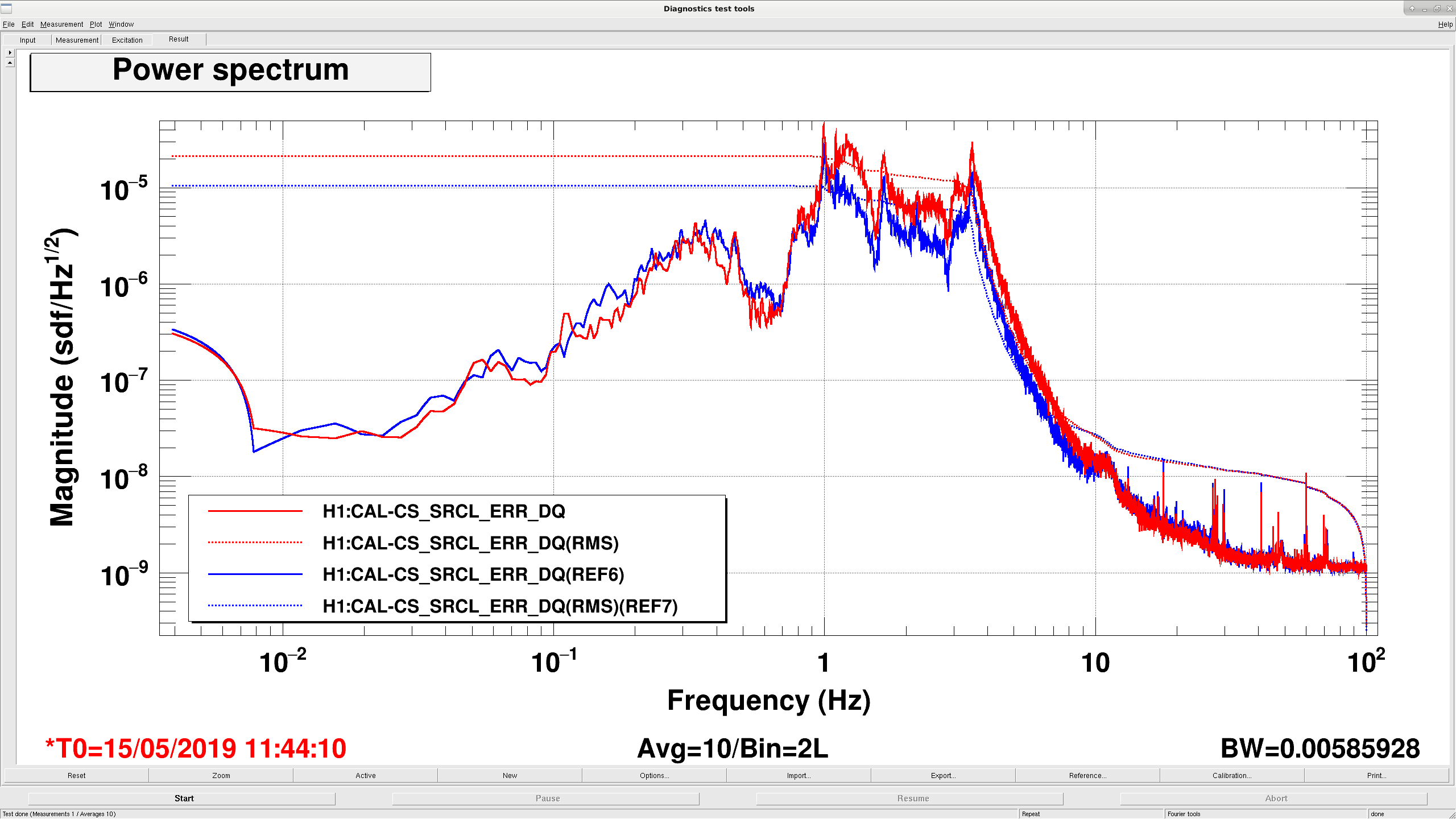Open the File menu
The image size is (1456, 819).
[x=9, y=24]
